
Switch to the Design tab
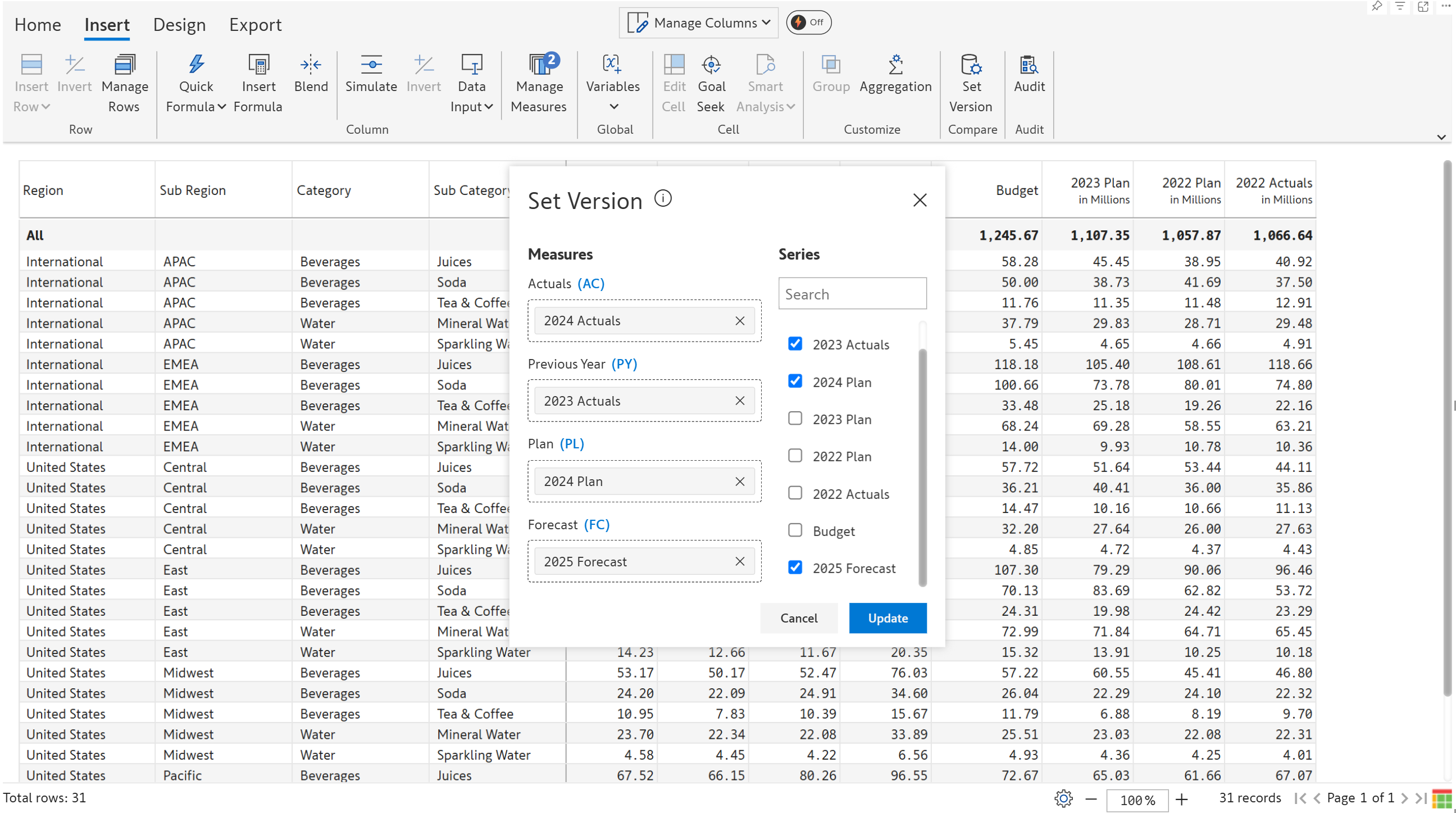point(179,25)
